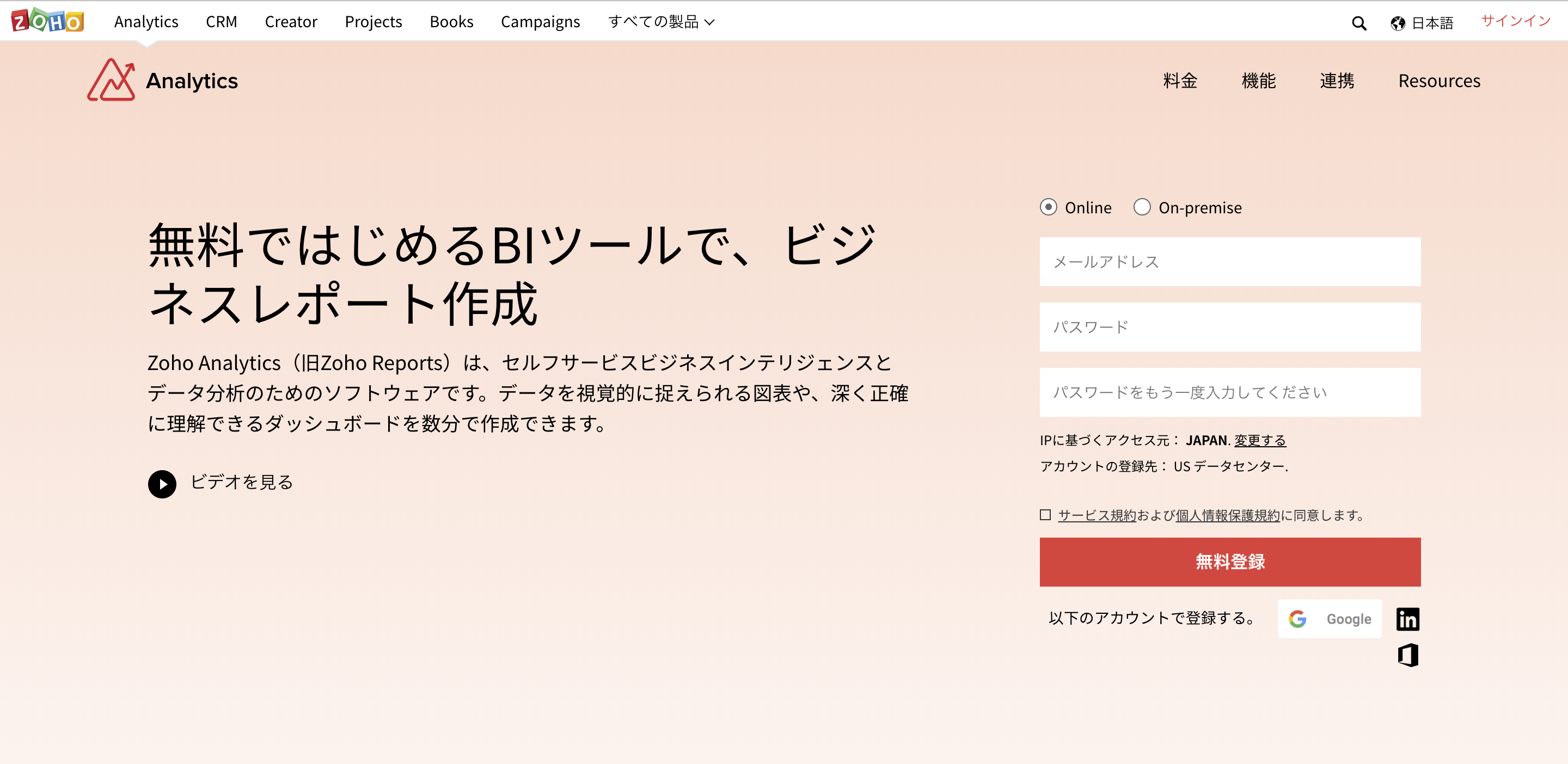Open the サービス規約 terms link
The height and width of the screenshot is (764, 1568).
point(1097,515)
